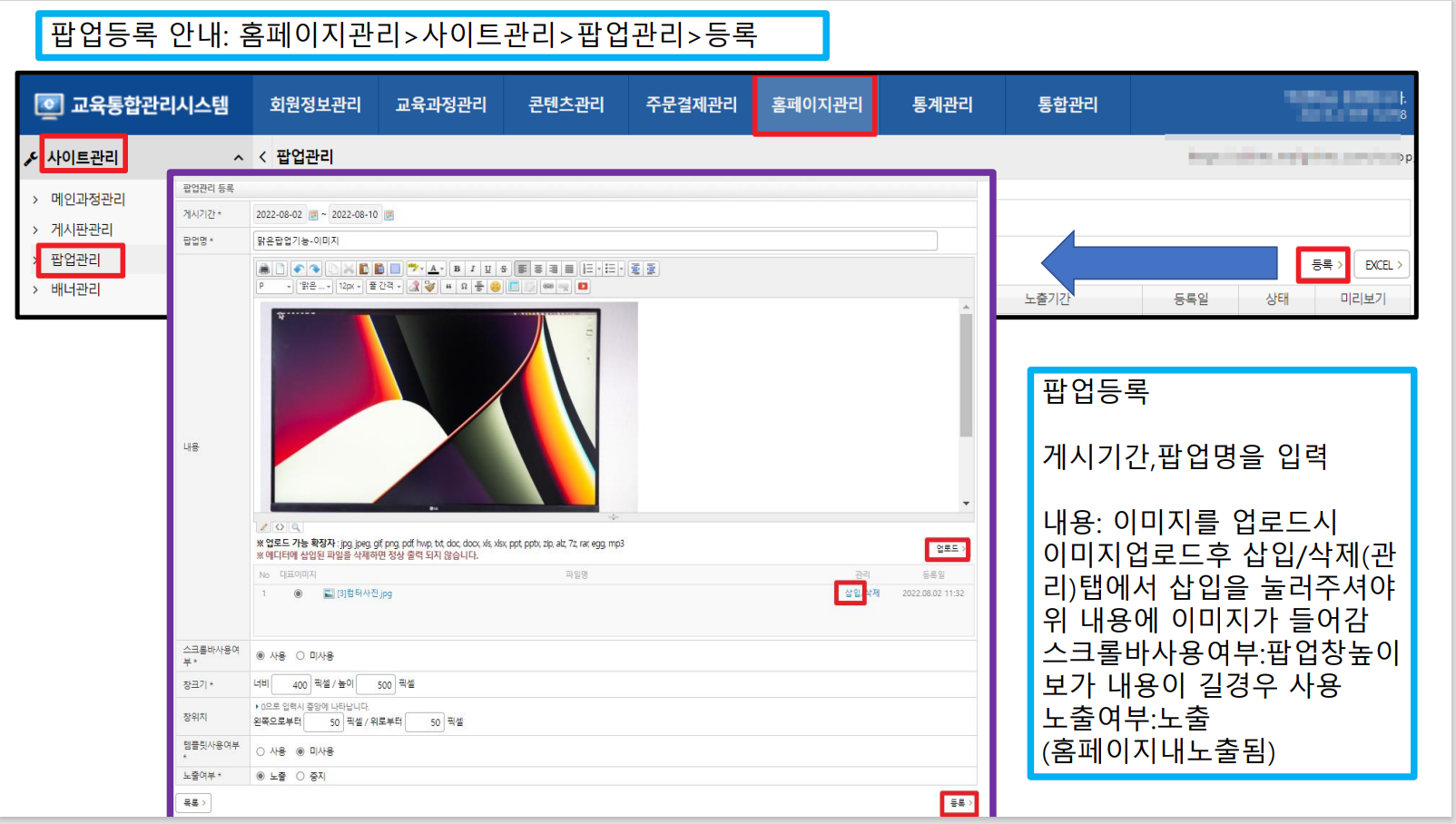Click the 팝업명 text input field
1456x824 pixels.
tap(595, 240)
